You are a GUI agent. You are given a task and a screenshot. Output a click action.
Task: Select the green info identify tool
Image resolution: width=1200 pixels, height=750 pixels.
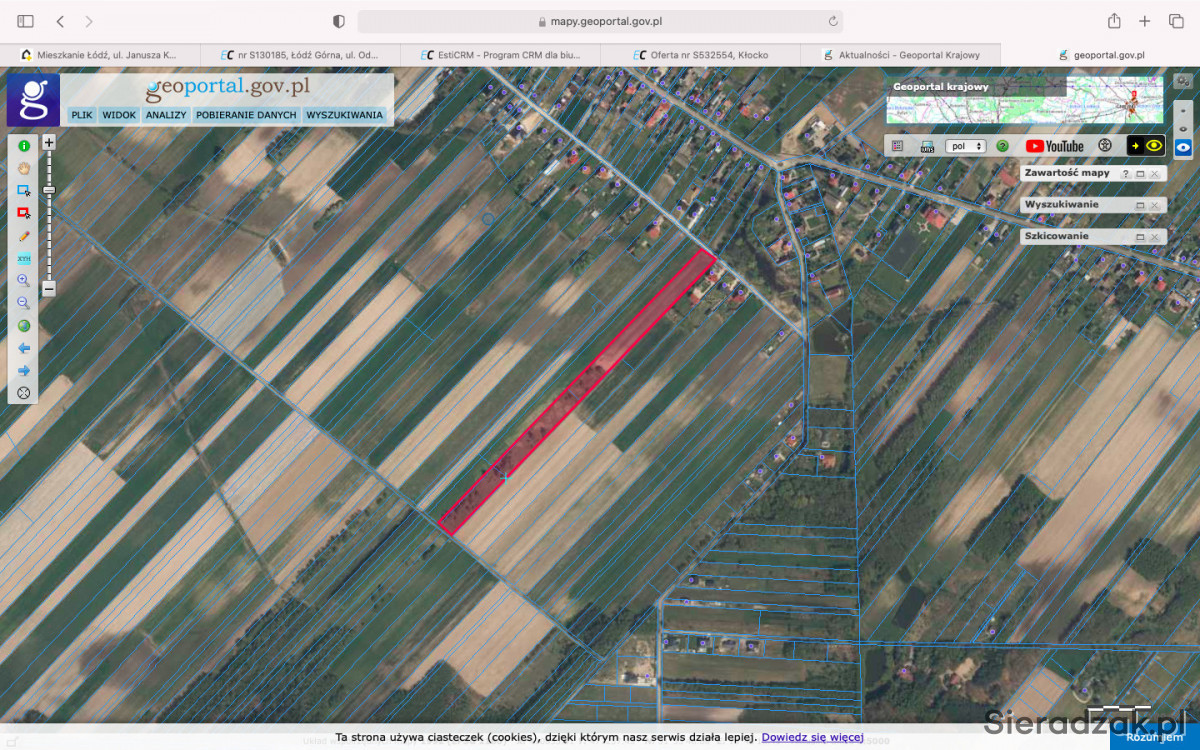point(24,146)
